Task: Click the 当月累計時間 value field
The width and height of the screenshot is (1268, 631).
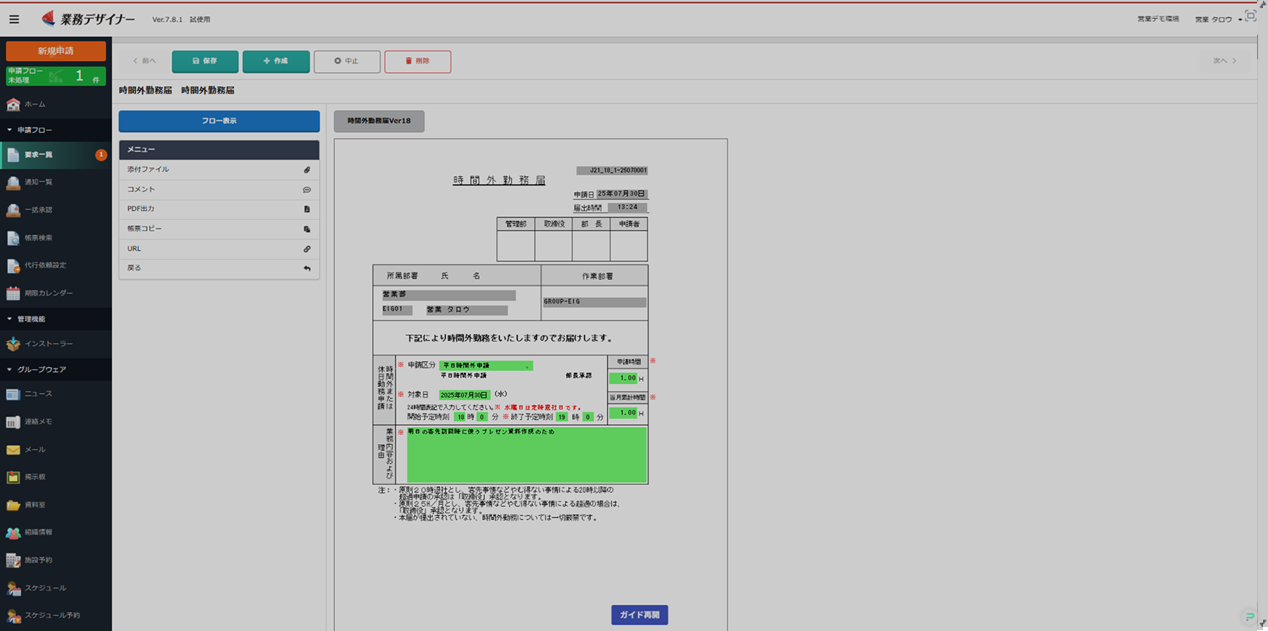Action: pyautogui.click(x=623, y=412)
